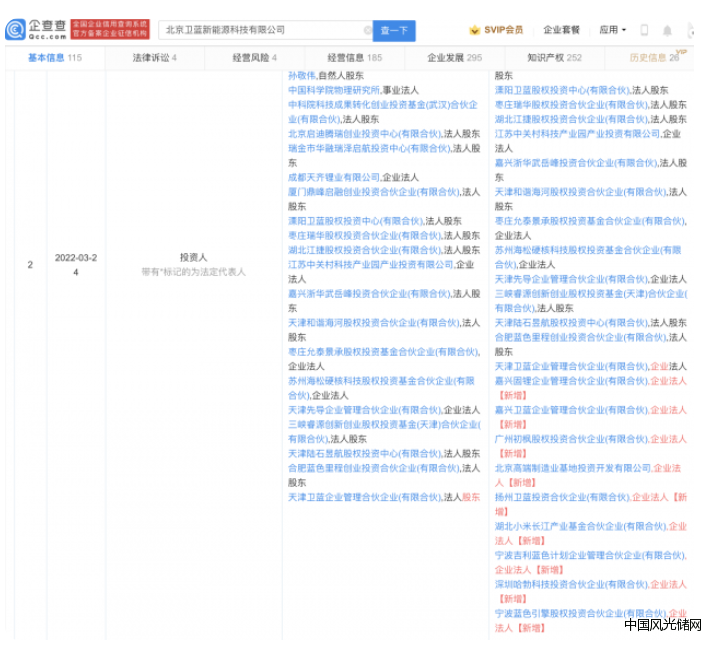Open 瑞金市华融瑞泽启航投资中心 link
This screenshot has width=710, height=655.
(x=369, y=148)
